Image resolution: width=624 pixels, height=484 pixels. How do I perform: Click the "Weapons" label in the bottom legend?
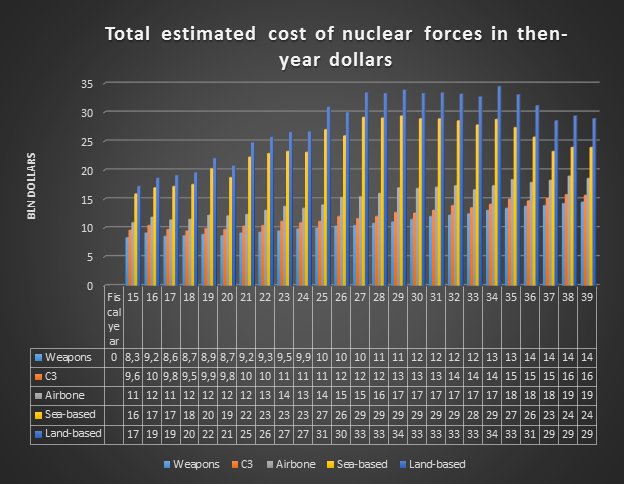coord(196,464)
